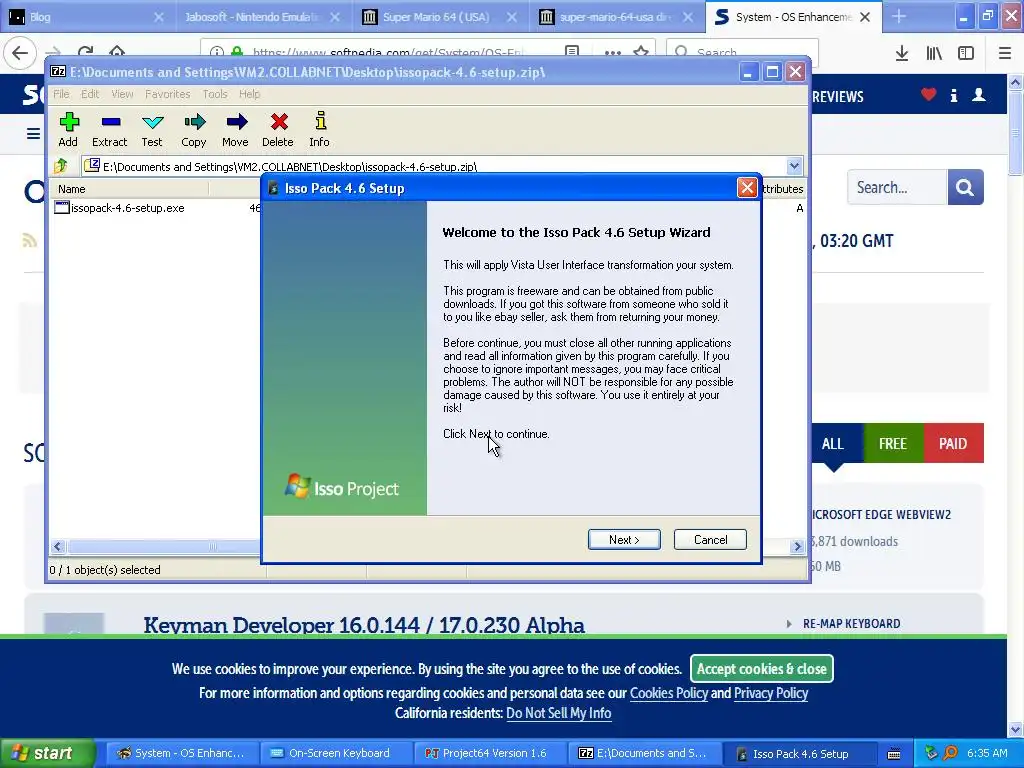Click Softpedia user account icon
Image resolution: width=1024 pixels, height=768 pixels.
point(979,95)
